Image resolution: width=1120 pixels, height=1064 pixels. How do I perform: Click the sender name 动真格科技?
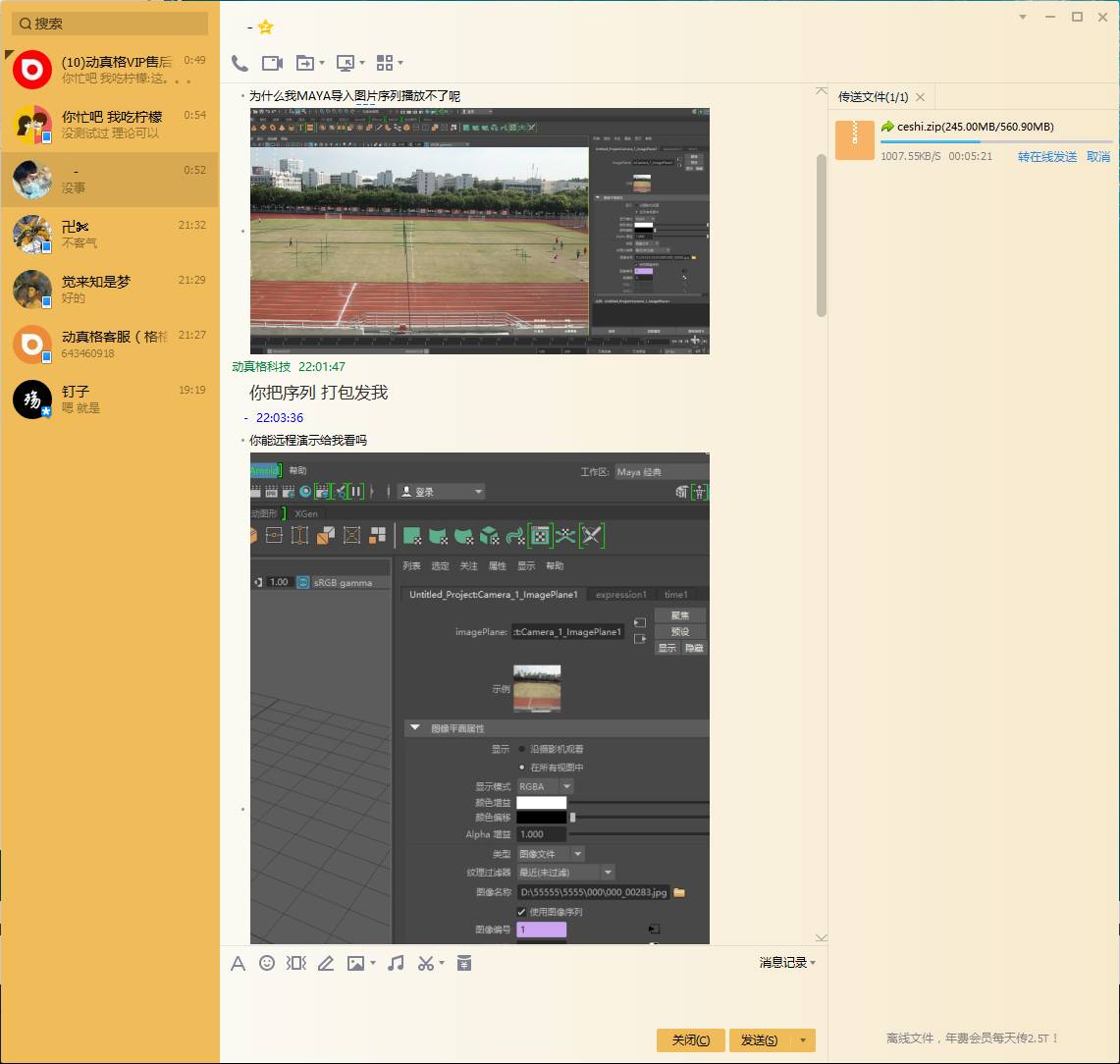[261, 366]
